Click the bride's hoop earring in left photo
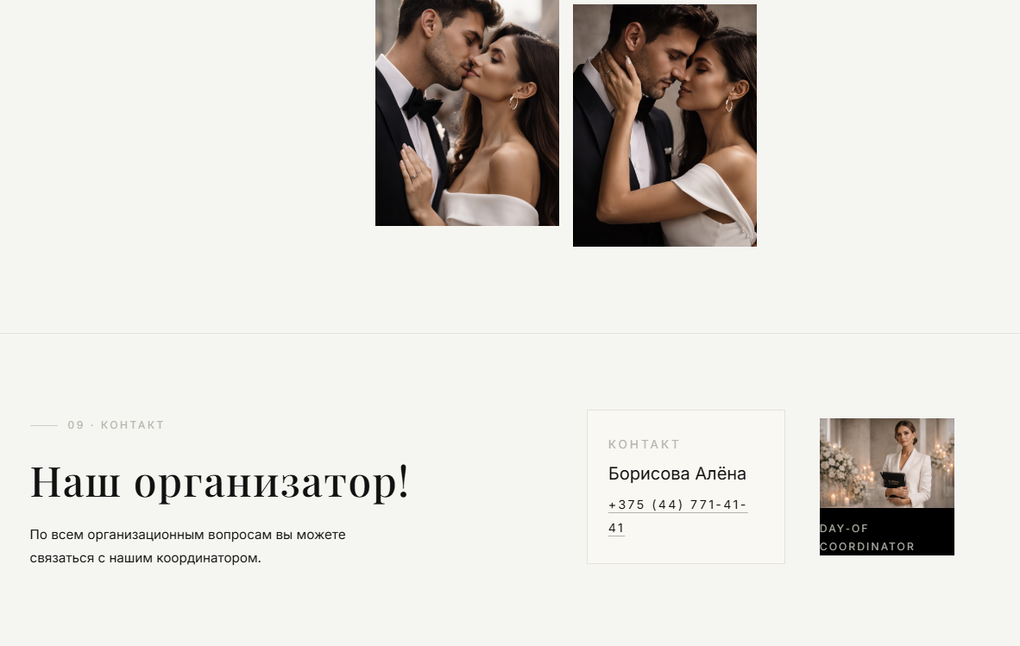Viewport: 1020px width, 646px height. (x=513, y=102)
